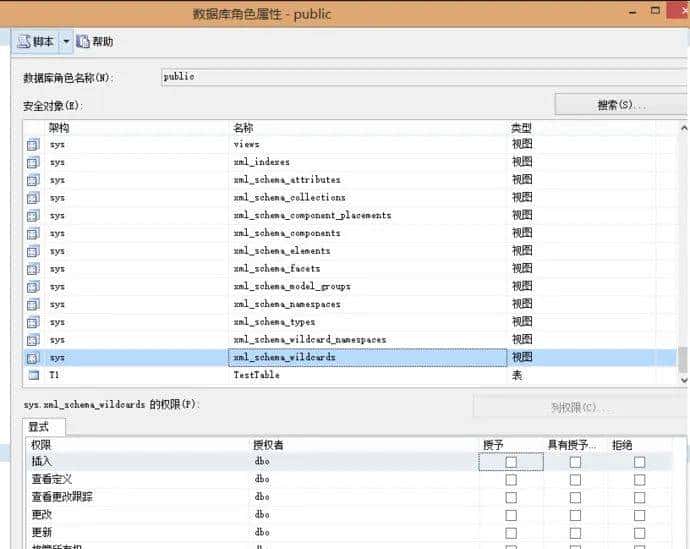Screen dimensions: 690x549
Task: Minimize the database role properties window
Action: pyautogui.click(x=633, y=12)
